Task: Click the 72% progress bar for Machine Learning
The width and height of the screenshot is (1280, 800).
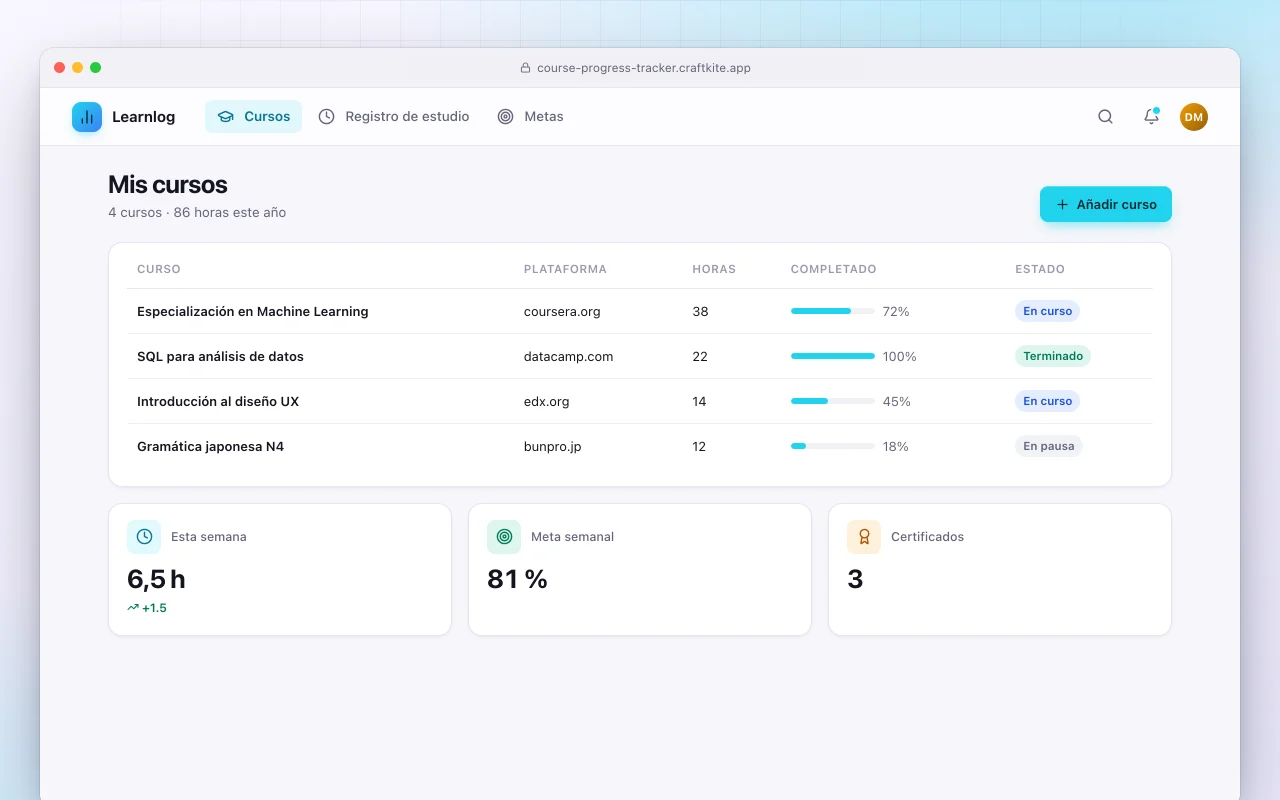Action: [833, 311]
